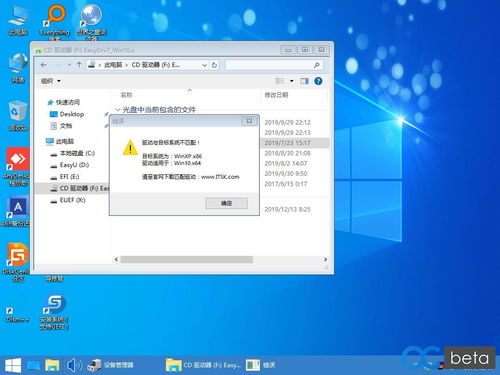This screenshot has height=375, width=500.
Task: Select the row dated 2017/6/15 0:17
Action: pyautogui.click(x=286, y=184)
